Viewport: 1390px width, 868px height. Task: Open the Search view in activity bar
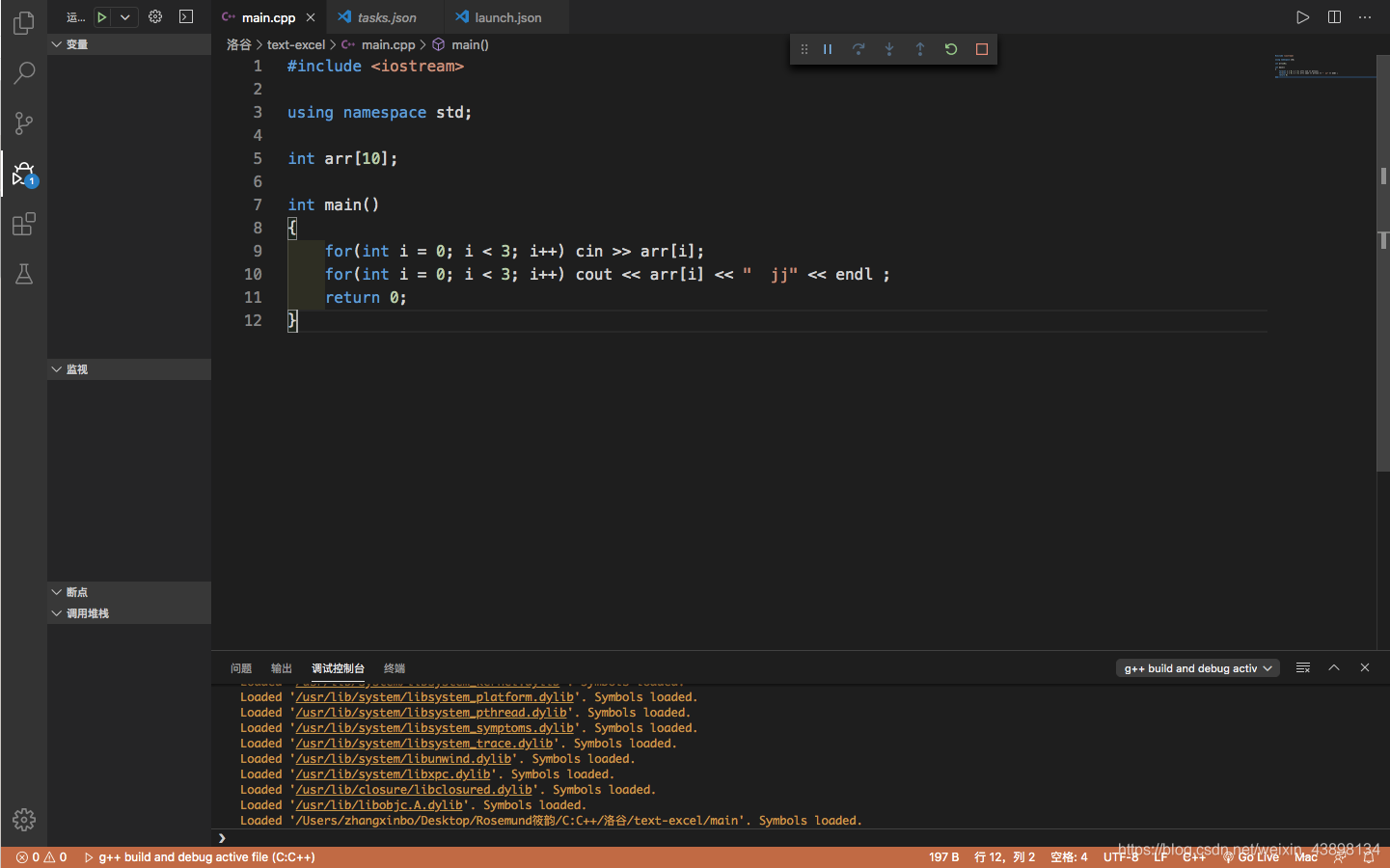point(24,72)
